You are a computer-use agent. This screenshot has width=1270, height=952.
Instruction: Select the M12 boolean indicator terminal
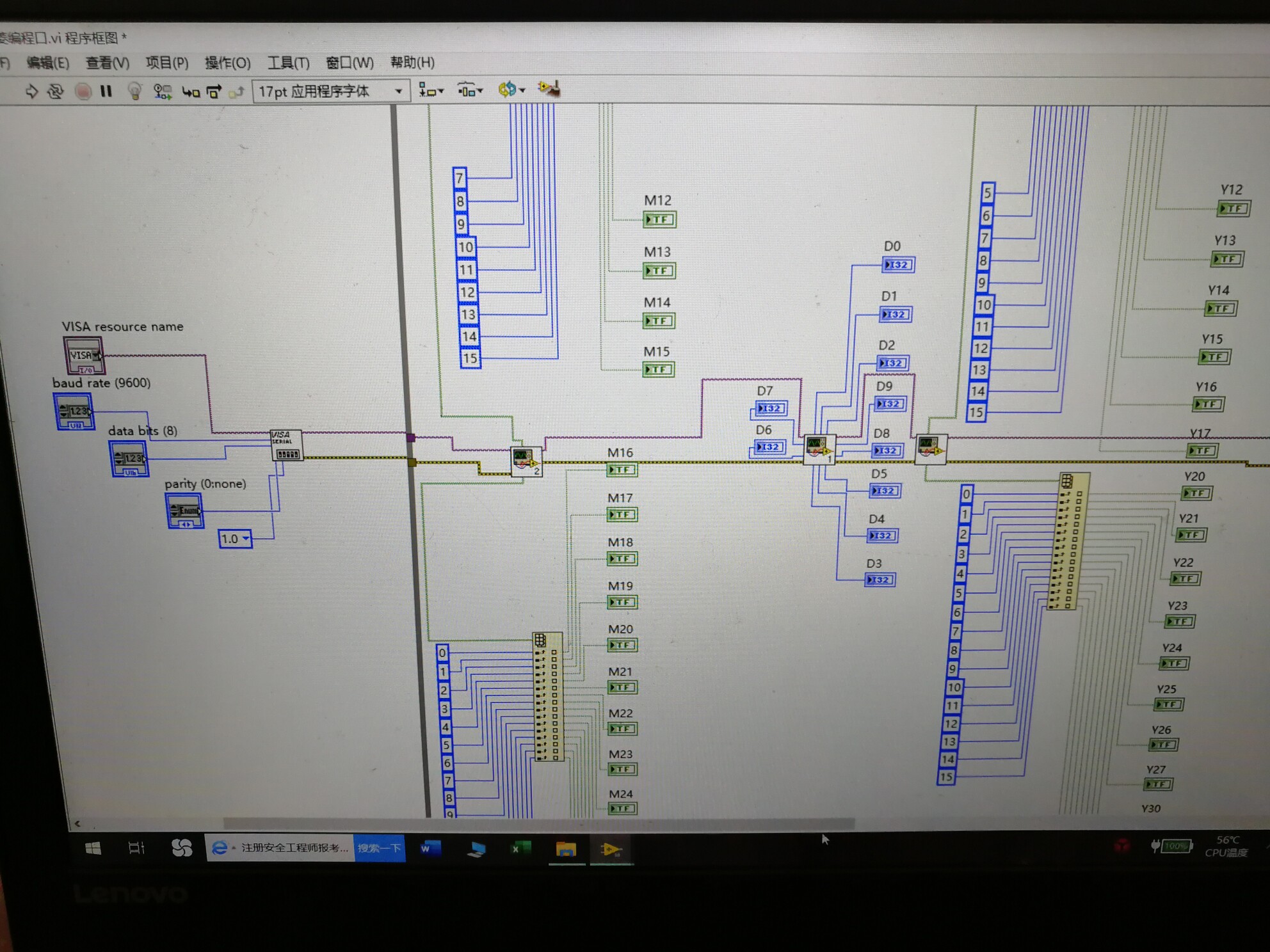click(659, 219)
